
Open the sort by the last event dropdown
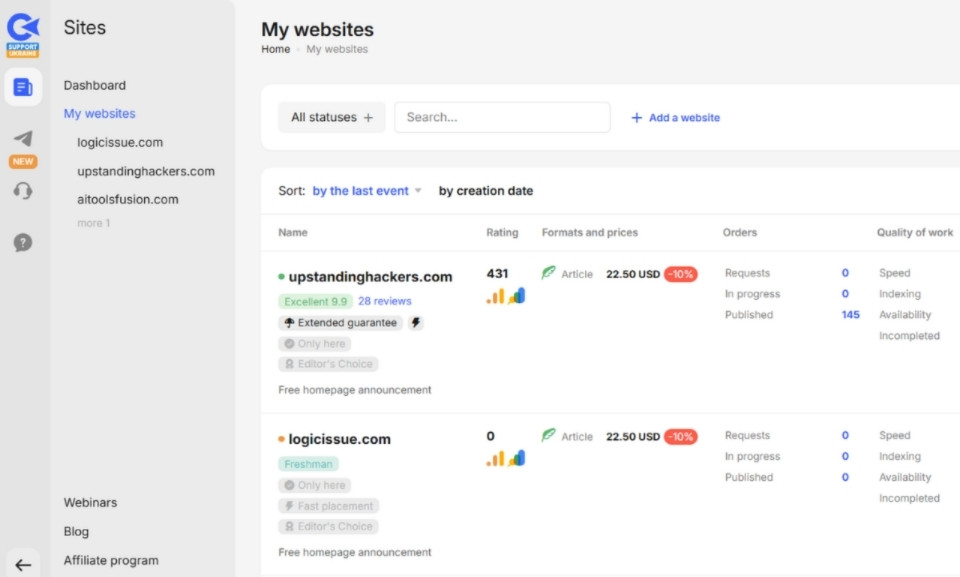(x=367, y=191)
